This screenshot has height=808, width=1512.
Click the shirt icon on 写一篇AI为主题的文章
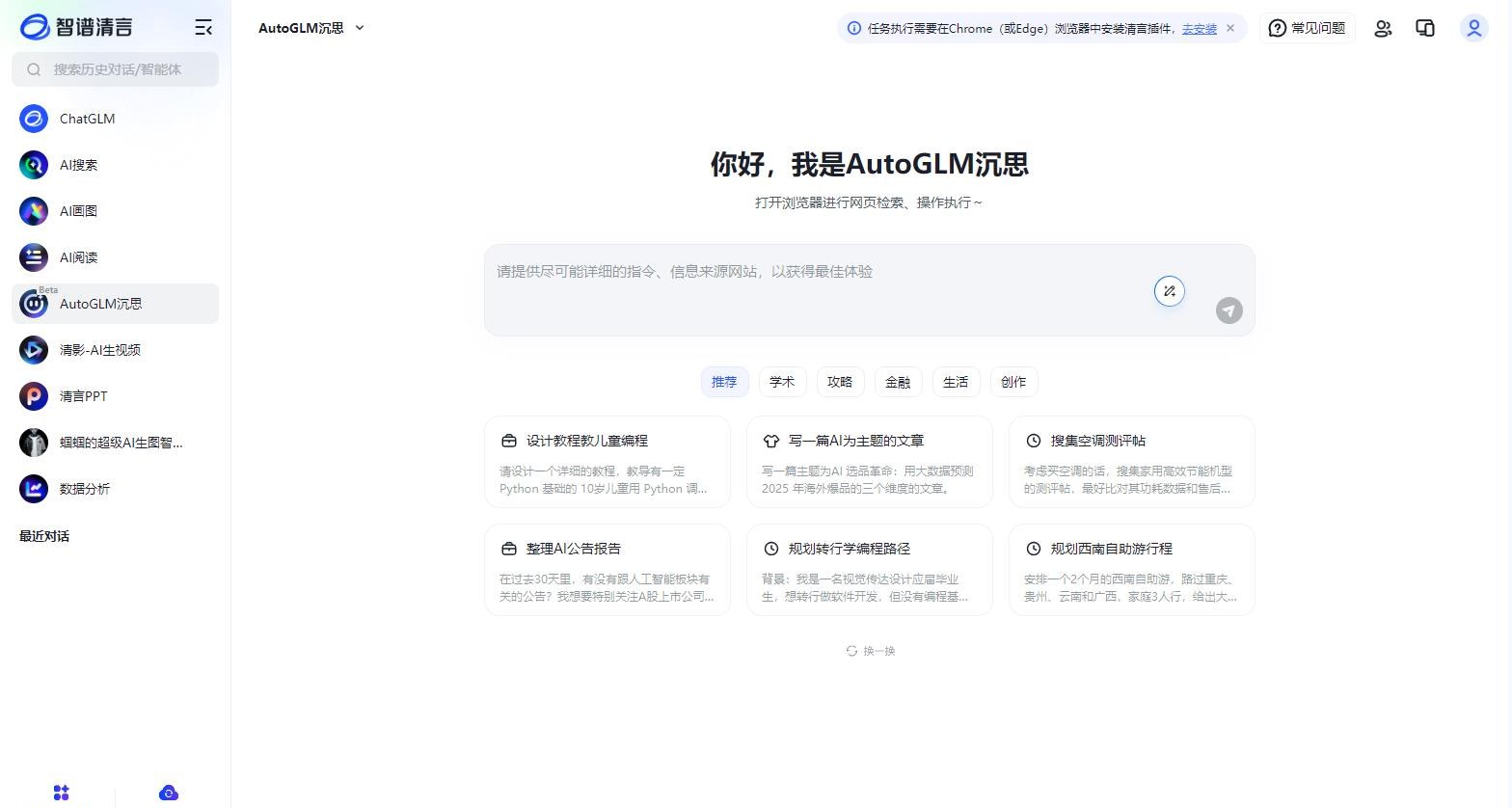tap(771, 441)
